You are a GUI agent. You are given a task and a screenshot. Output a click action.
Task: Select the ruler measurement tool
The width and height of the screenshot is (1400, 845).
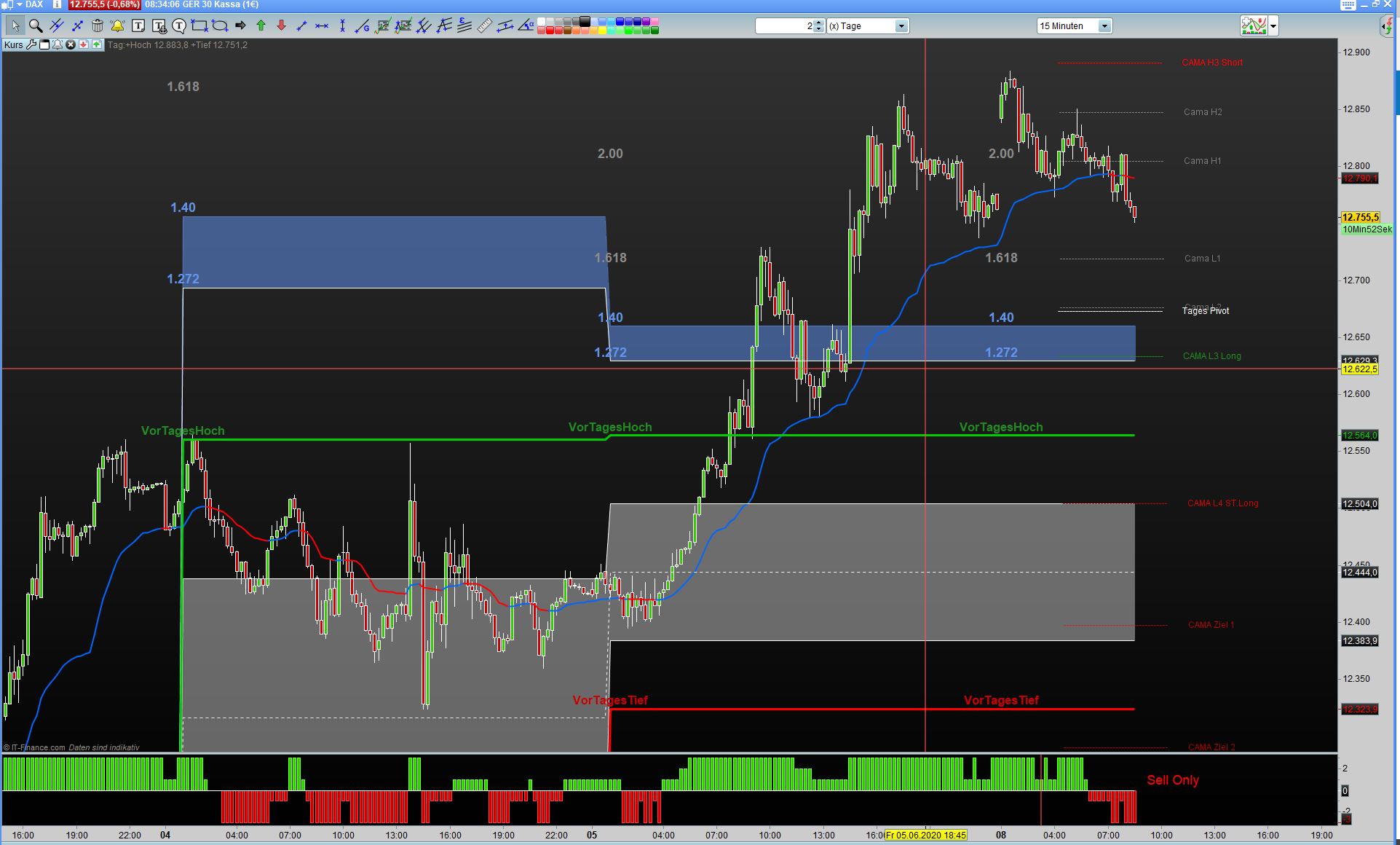485,26
